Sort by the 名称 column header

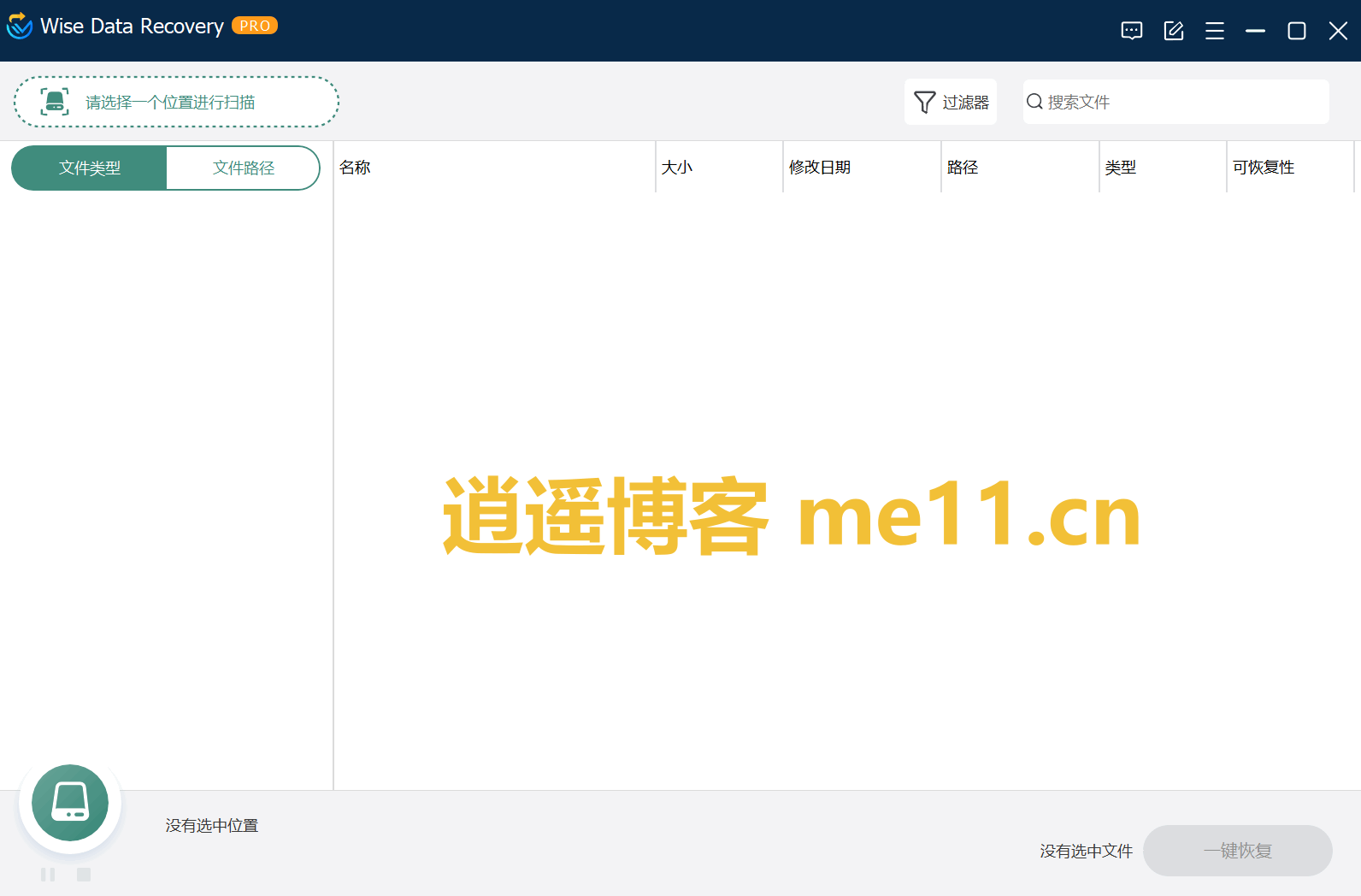(355, 168)
